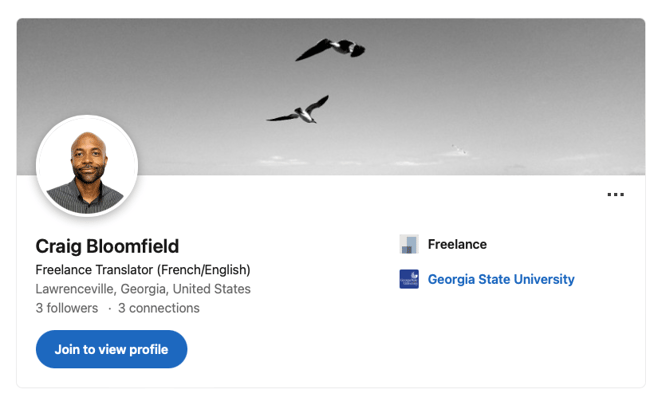650x409 pixels.
Task: Click the Craig Bloomfield name heading
Action: click(x=107, y=246)
